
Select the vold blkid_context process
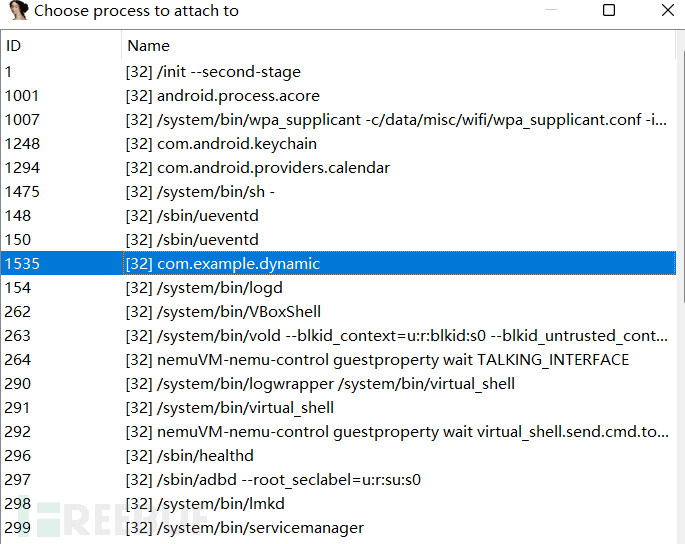(338, 336)
